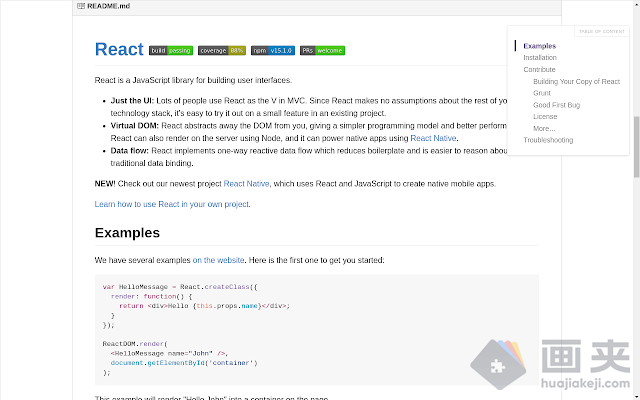Navigate to Grunt section in contents
The height and width of the screenshot is (400, 640).
[542, 93]
